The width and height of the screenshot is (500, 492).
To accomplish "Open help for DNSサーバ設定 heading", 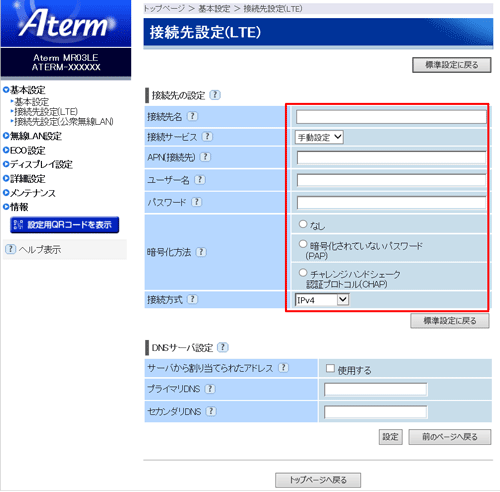I will pyautogui.click(x=223, y=347).
